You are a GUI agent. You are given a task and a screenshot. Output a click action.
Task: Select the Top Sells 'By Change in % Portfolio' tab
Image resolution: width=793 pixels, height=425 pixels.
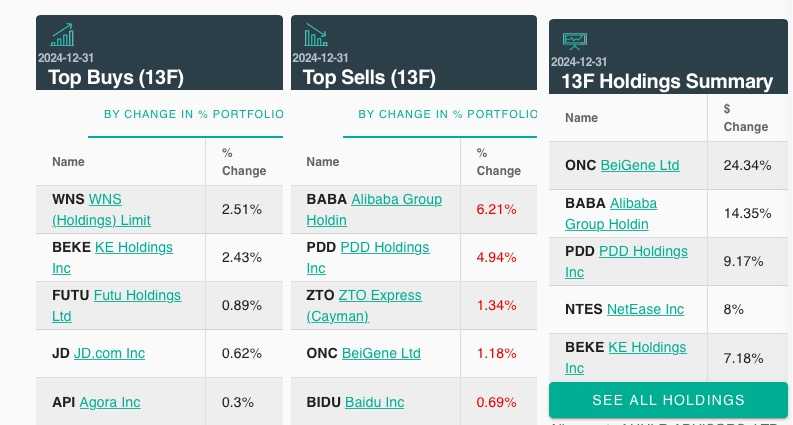pyautogui.click(x=447, y=114)
